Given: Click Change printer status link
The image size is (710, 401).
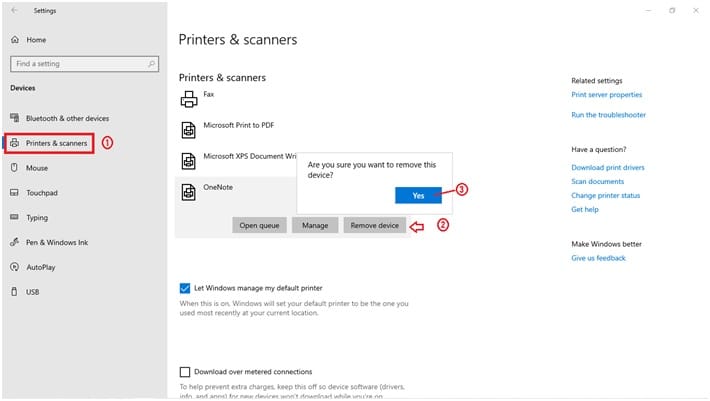Looking at the screenshot, I should 605,196.
